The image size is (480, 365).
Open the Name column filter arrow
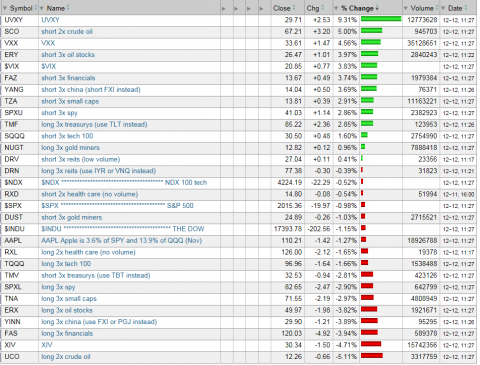pyautogui.click(x=42, y=8)
